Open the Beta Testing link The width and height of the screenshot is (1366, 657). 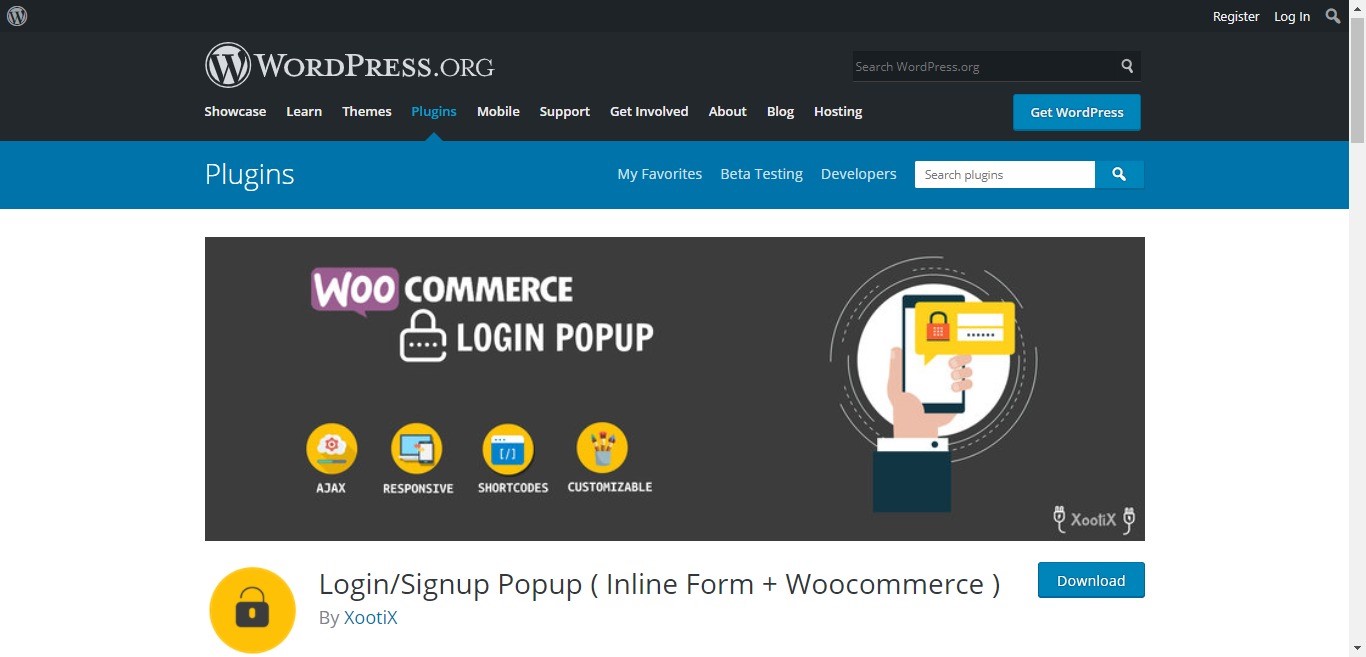pyautogui.click(x=762, y=174)
